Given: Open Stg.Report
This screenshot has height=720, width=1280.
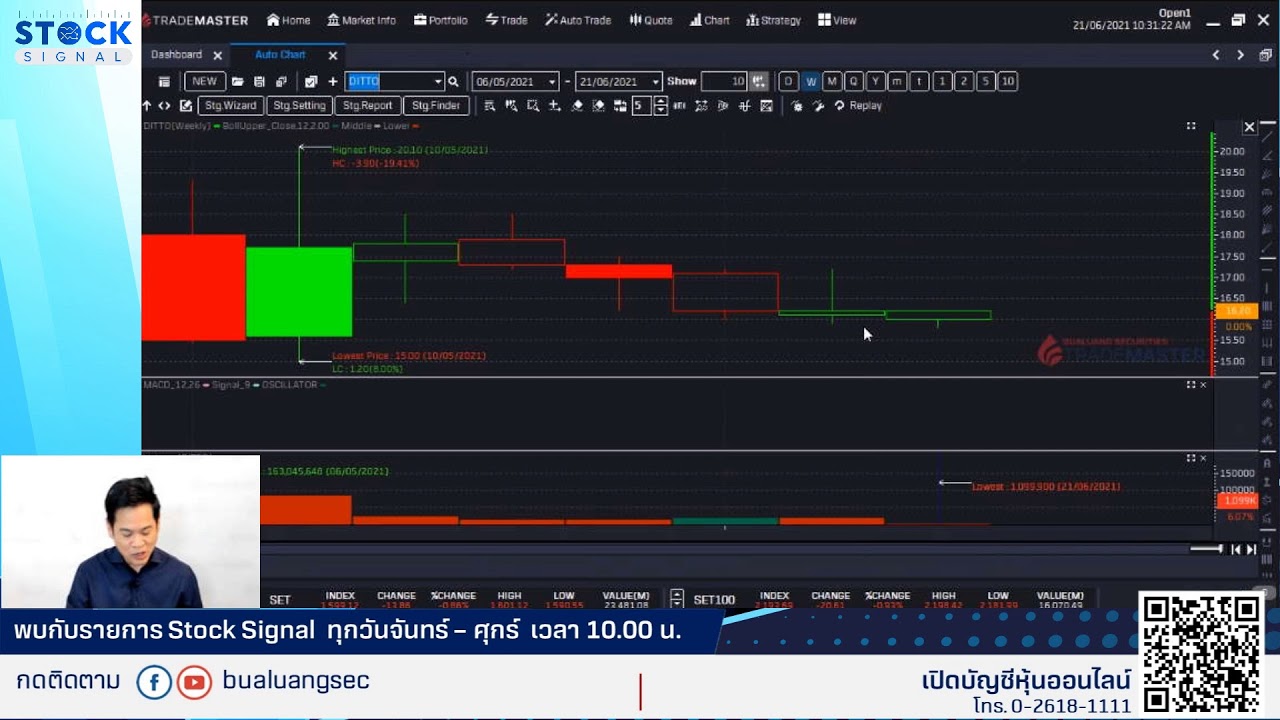Looking at the screenshot, I should click(x=368, y=106).
